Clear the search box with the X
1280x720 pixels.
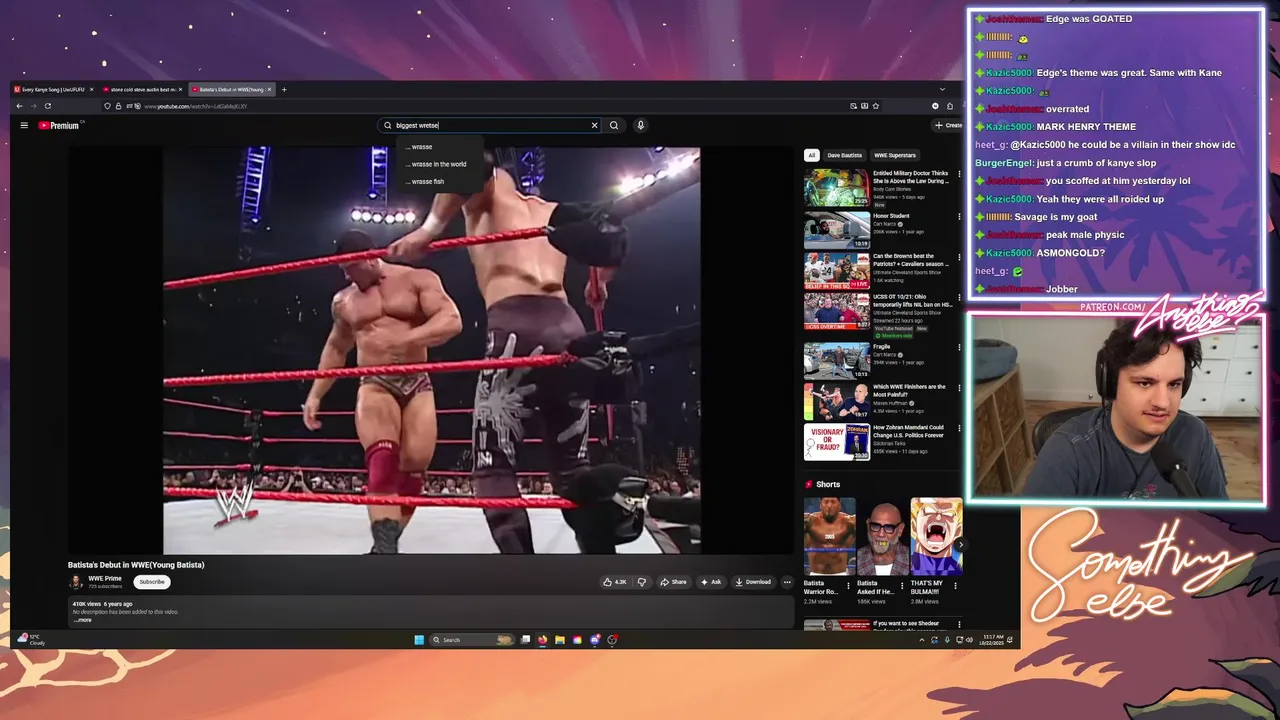[x=594, y=125]
